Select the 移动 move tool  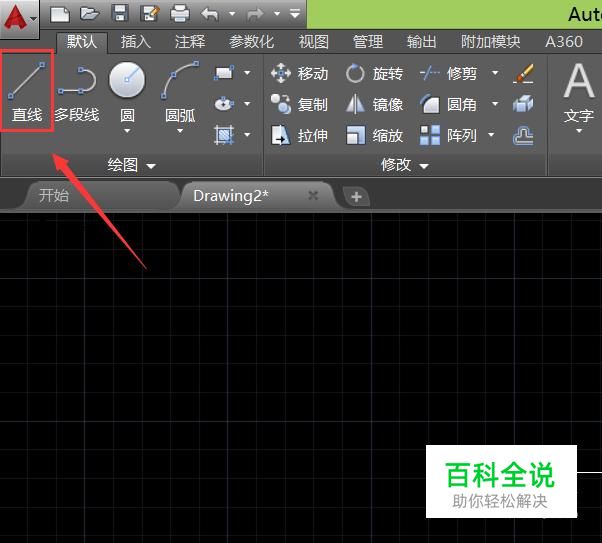299,73
